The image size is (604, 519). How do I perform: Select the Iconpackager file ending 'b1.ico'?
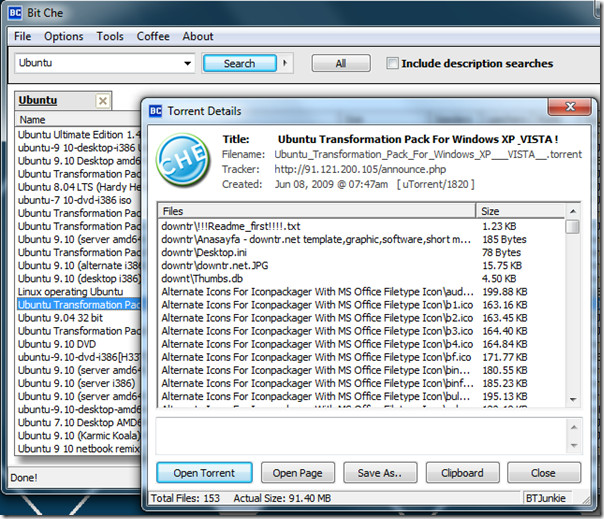click(x=361, y=305)
